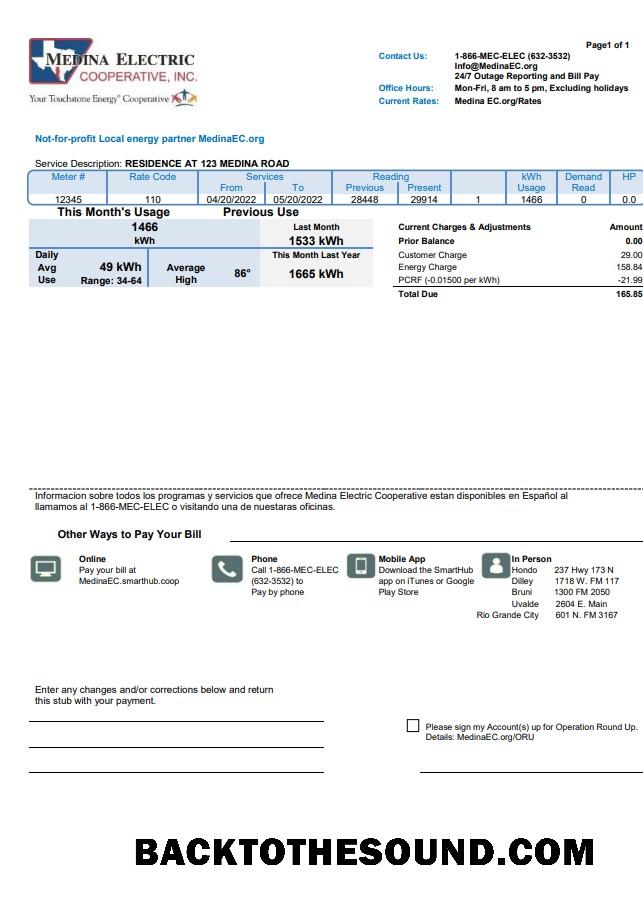This screenshot has height=915, width=643.
Task: Click the Hondo office address 237 Hwy 173 N
Action: tap(583, 570)
